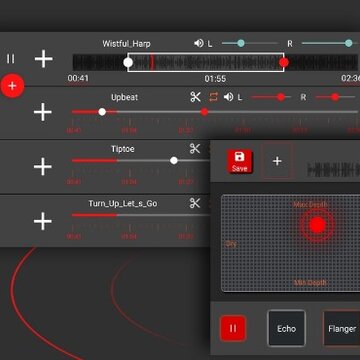The width and height of the screenshot is (360, 360).
Task: Click the waveform thumbnail in the effects panel
Action: pos(333,169)
